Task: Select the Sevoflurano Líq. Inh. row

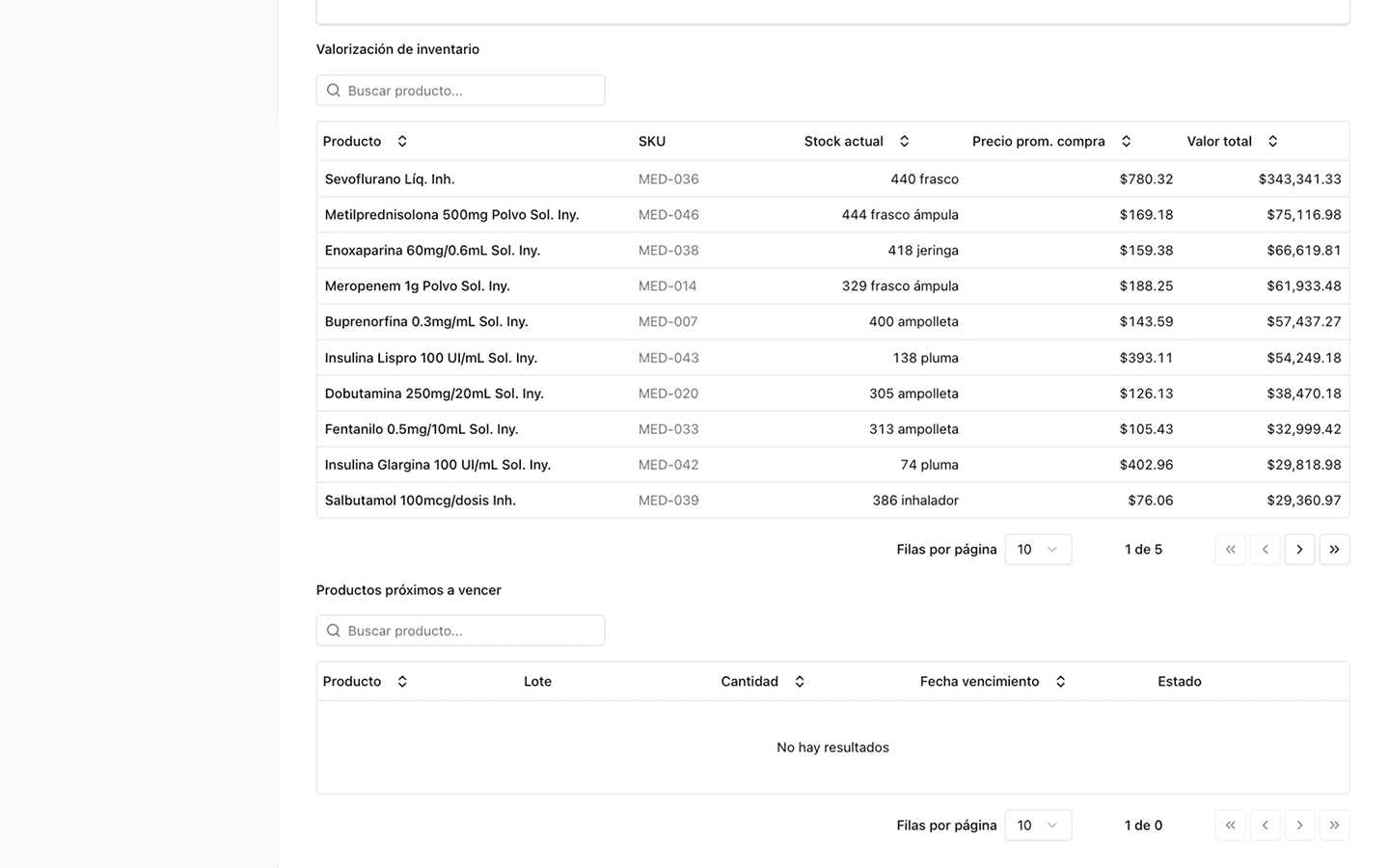Action: tap(390, 179)
